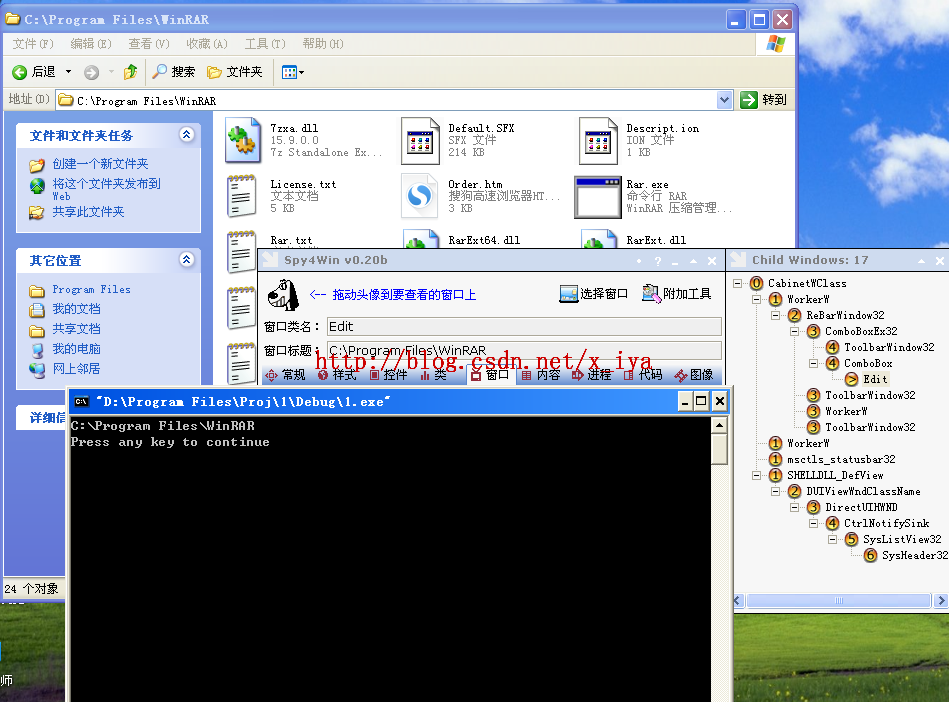Click 共享此文件夹 link

(88, 212)
